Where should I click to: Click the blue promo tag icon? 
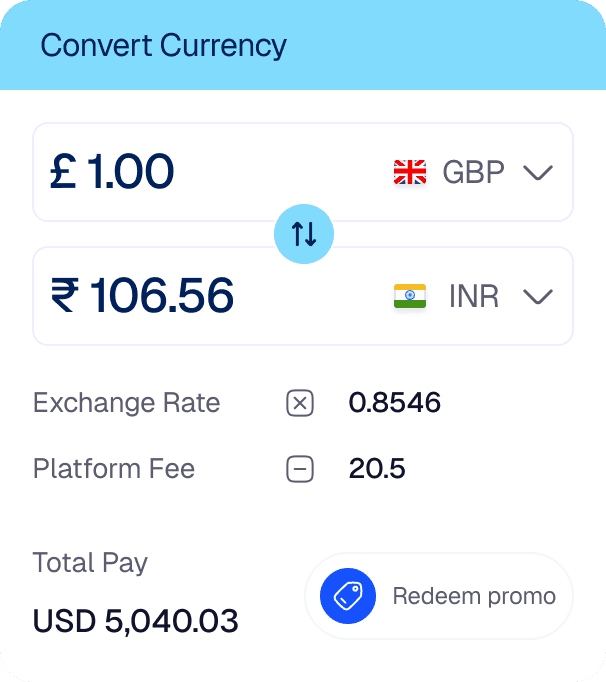pos(347,596)
